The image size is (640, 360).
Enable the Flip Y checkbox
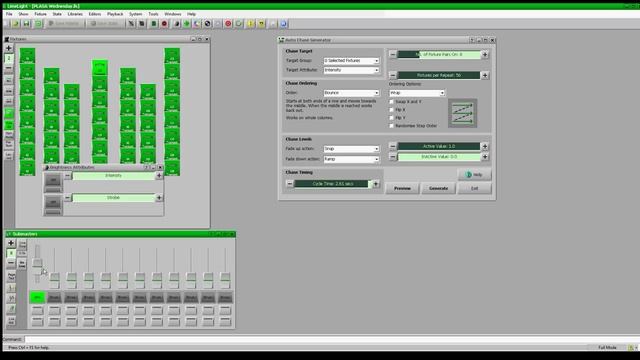(x=391, y=118)
